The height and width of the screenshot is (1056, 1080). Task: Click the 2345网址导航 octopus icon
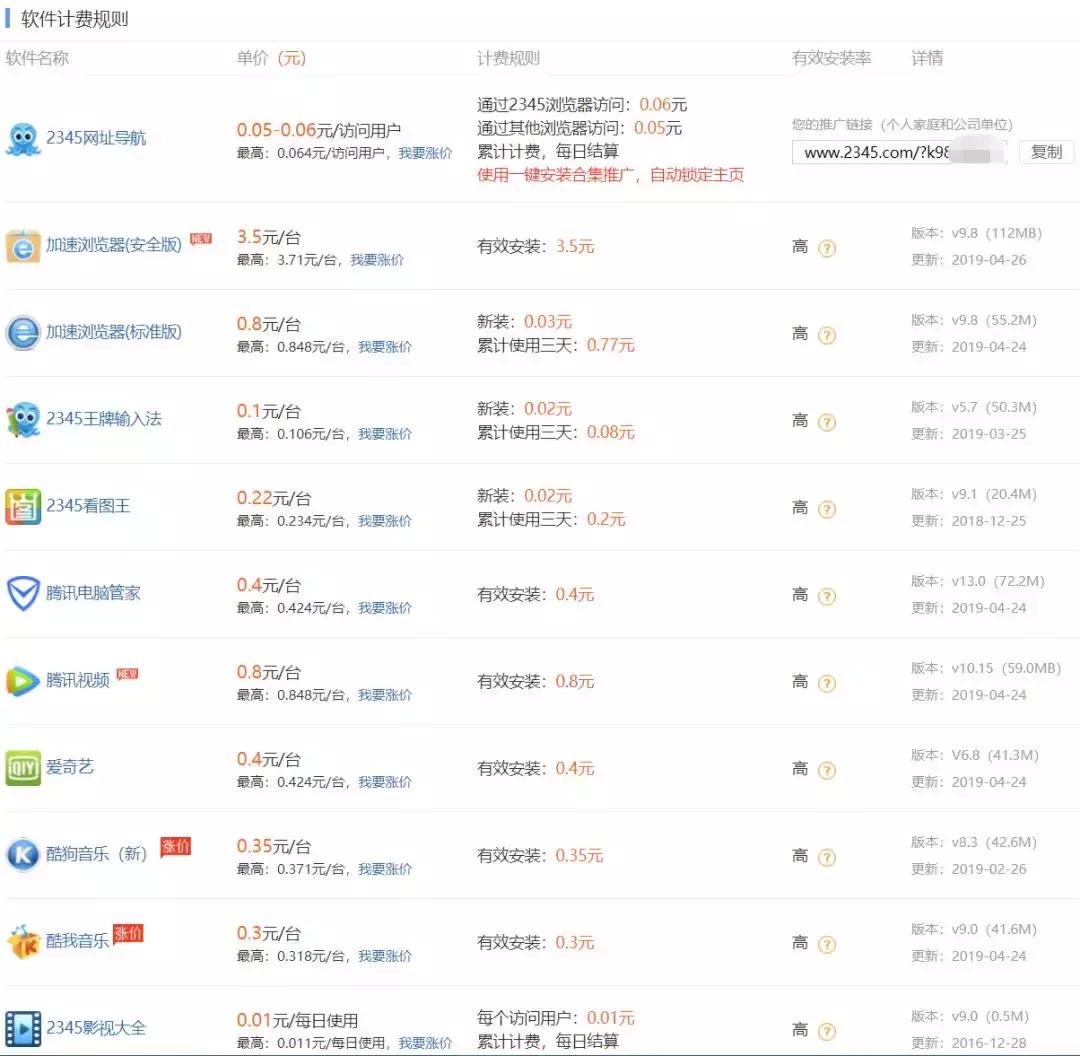tap(22, 138)
